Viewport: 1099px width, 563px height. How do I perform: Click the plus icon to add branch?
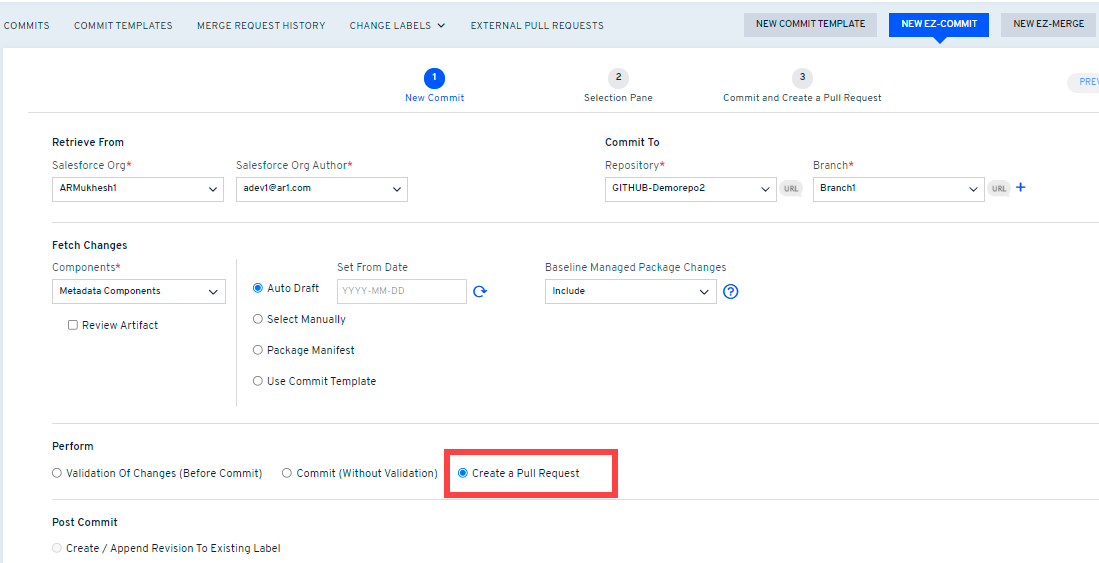(x=1020, y=188)
